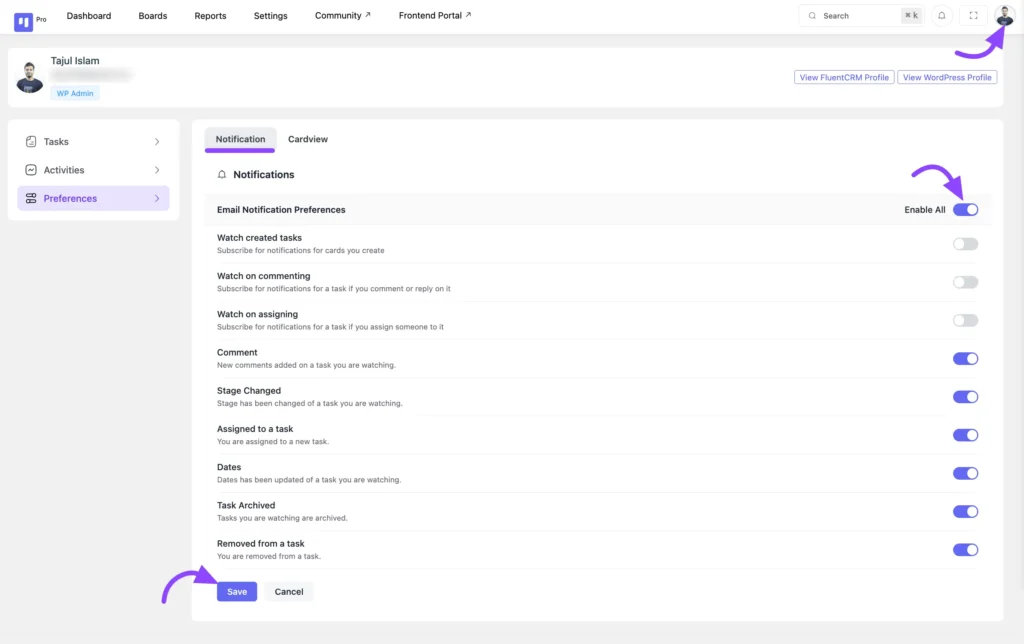This screenshot has height=644, width=1024.
Task: Expand the Preferences section chevron
Action: [x=157, y=198]
